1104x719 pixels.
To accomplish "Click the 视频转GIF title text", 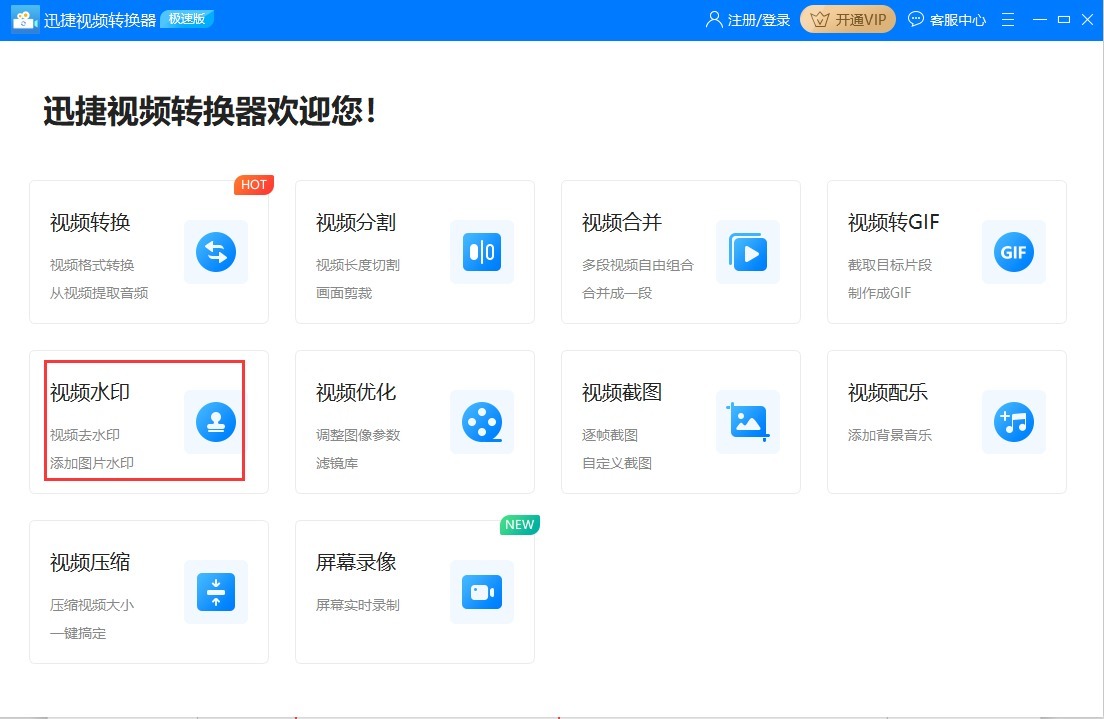I will [x=893, y=223].
